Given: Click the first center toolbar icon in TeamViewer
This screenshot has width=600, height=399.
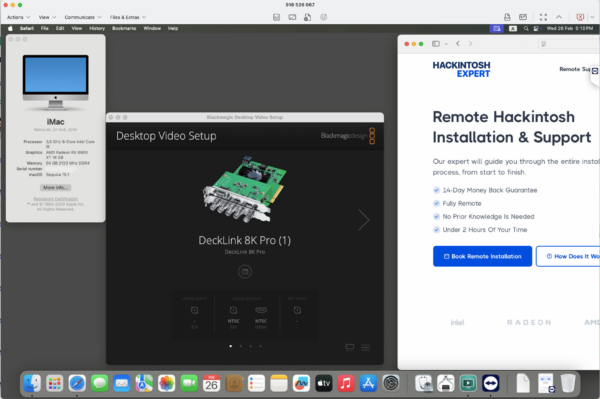Looking at the screenshot, I should (x=277, y=17).
